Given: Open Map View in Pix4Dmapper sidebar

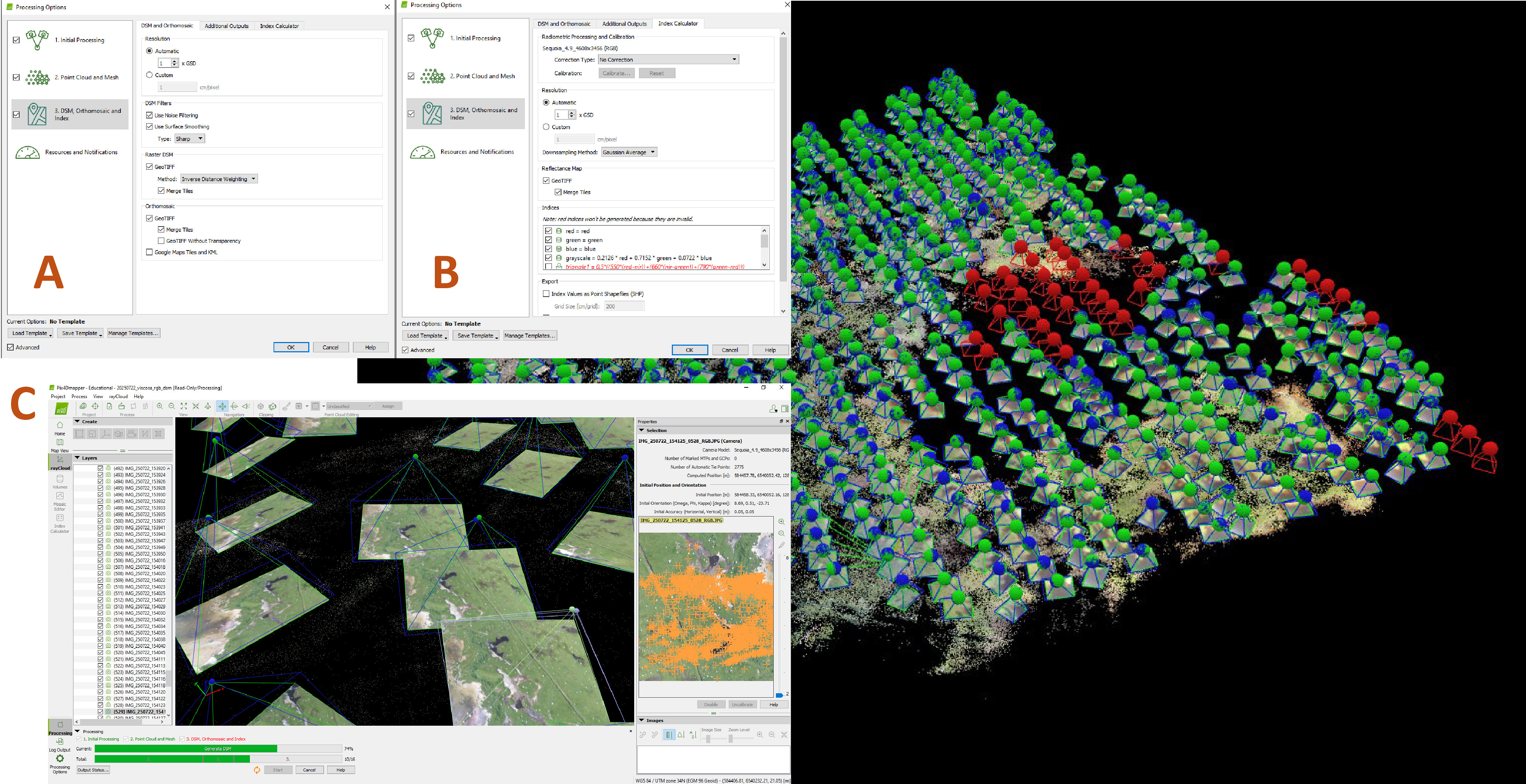Looking at the screenshot, I should coord(60,445).
